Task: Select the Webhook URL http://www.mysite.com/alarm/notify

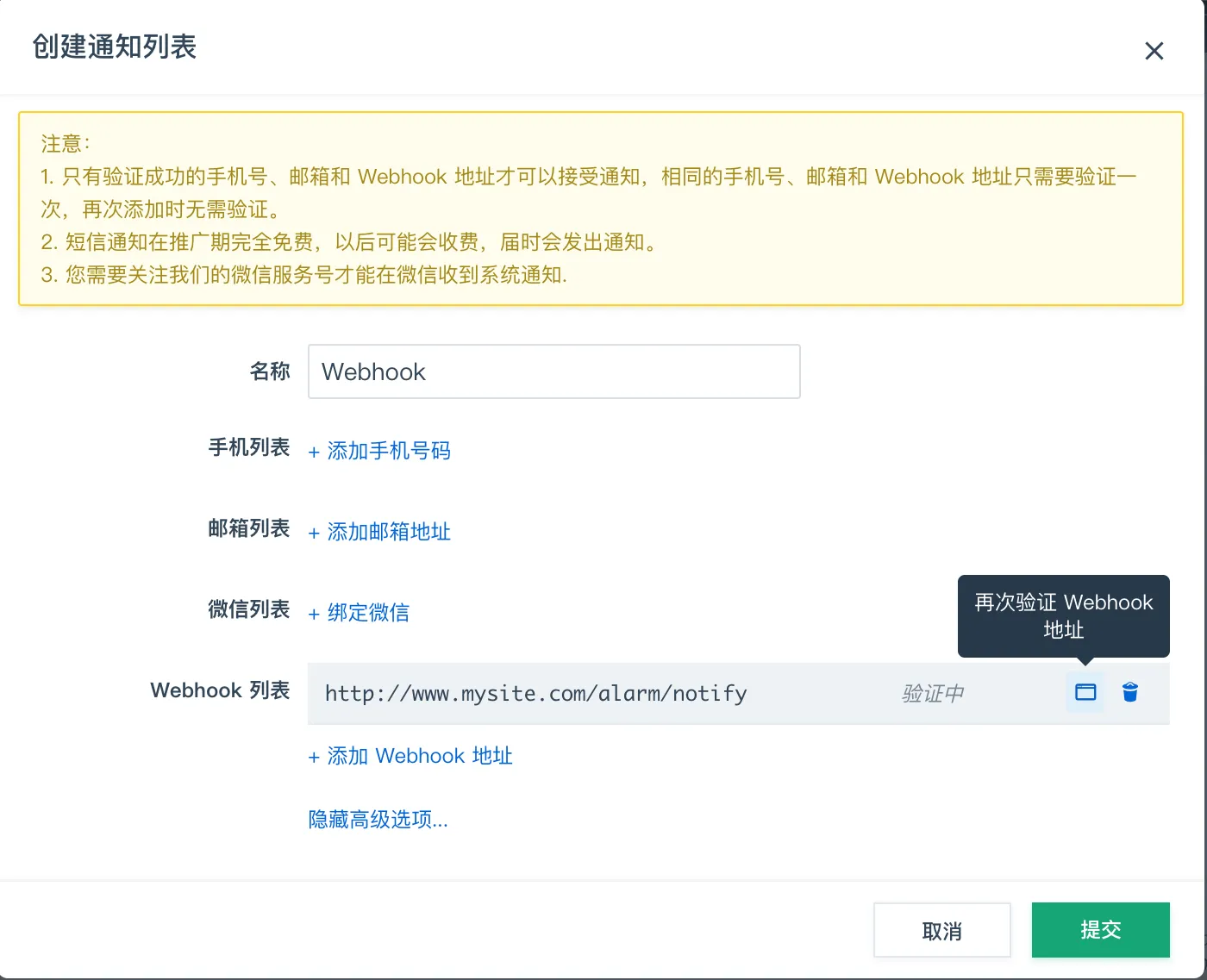Action: 535,694
